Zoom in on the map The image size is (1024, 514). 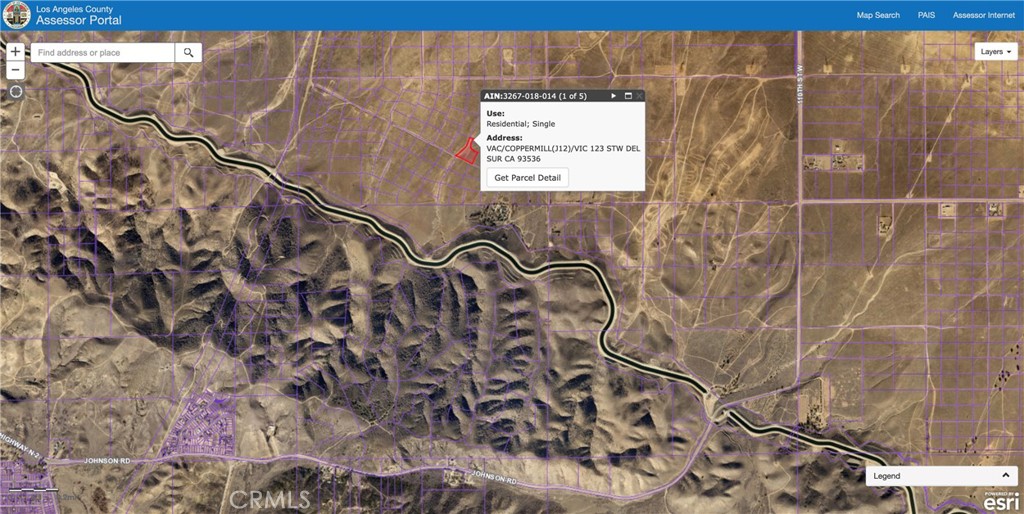point(15,51)
